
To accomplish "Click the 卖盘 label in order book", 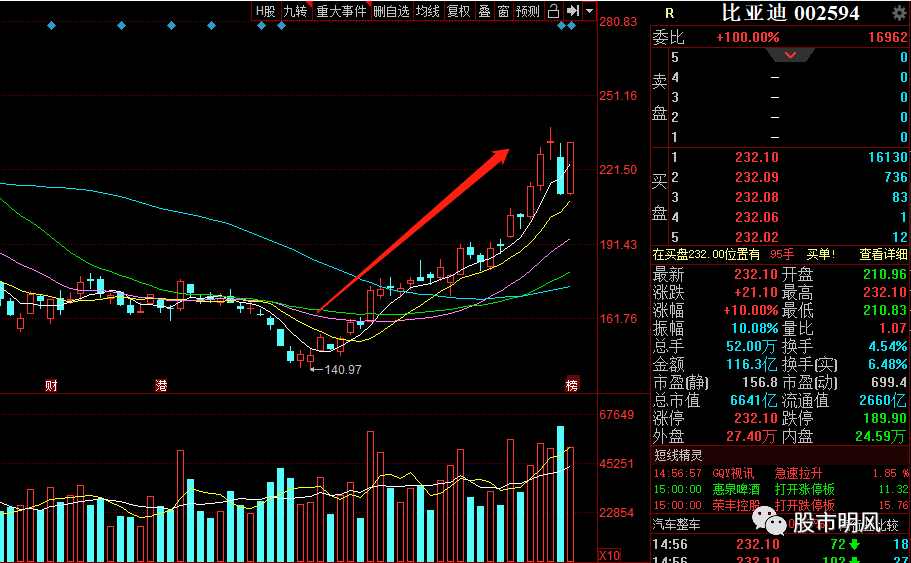I will coord(659,98).
